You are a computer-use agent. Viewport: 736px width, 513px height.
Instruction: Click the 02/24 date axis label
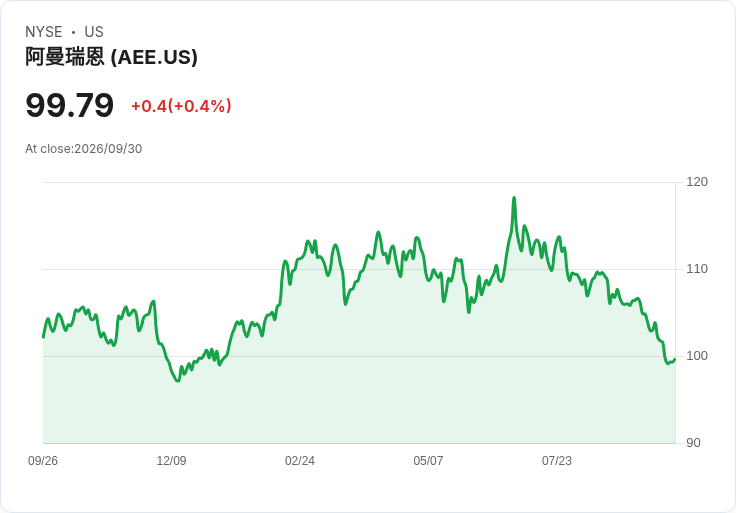[299, 461]
